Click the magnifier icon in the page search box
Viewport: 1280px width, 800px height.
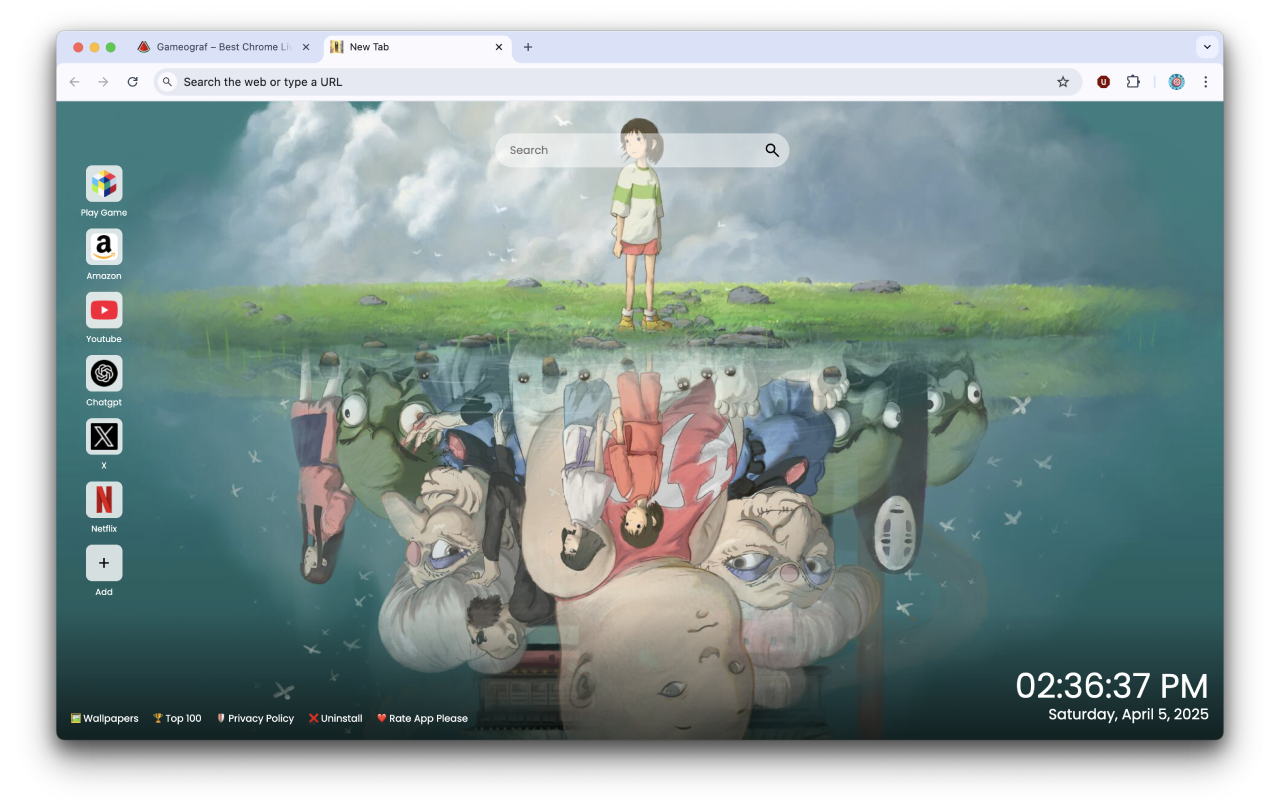coord(772,150)
